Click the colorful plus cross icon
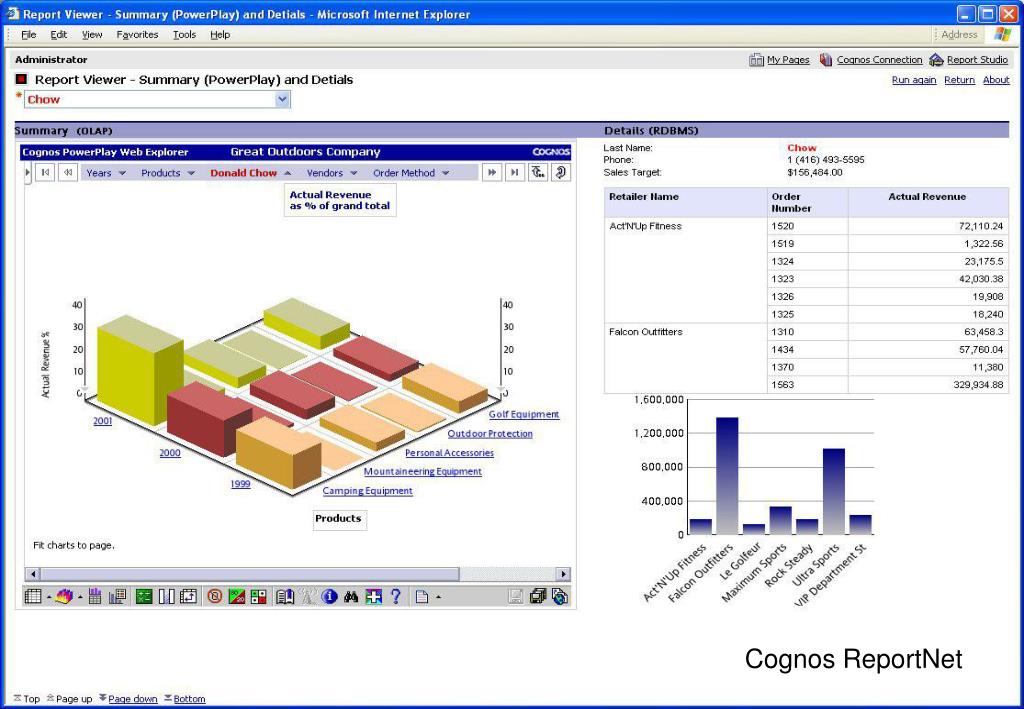Image resolution: width=1024 pixels, height=709 pixels. (374, 596)
